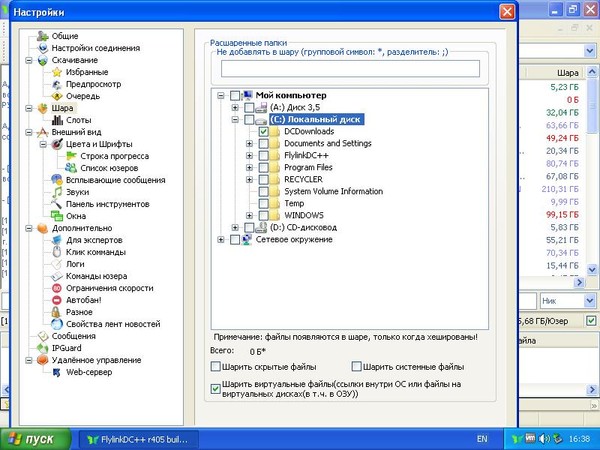Click the Web-сервер icon
The height and width of the screenshot is (450, 600).
point(57,372)
